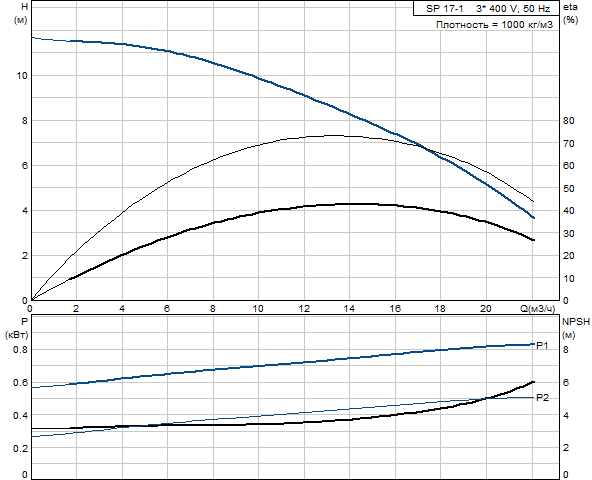Click the end of the blue head curve
This screenshot has height=480, width=592.
point(533,218)
